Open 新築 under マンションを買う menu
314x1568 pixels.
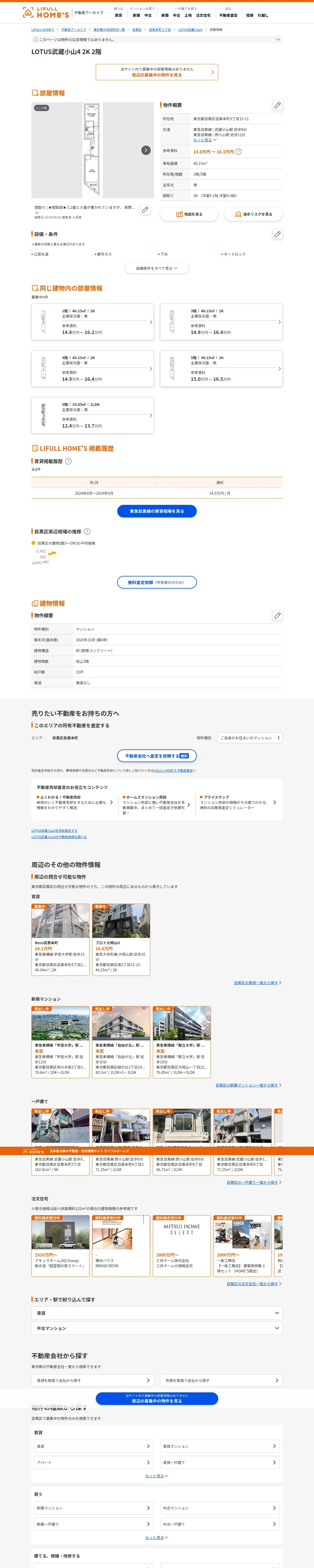(137, 15)
